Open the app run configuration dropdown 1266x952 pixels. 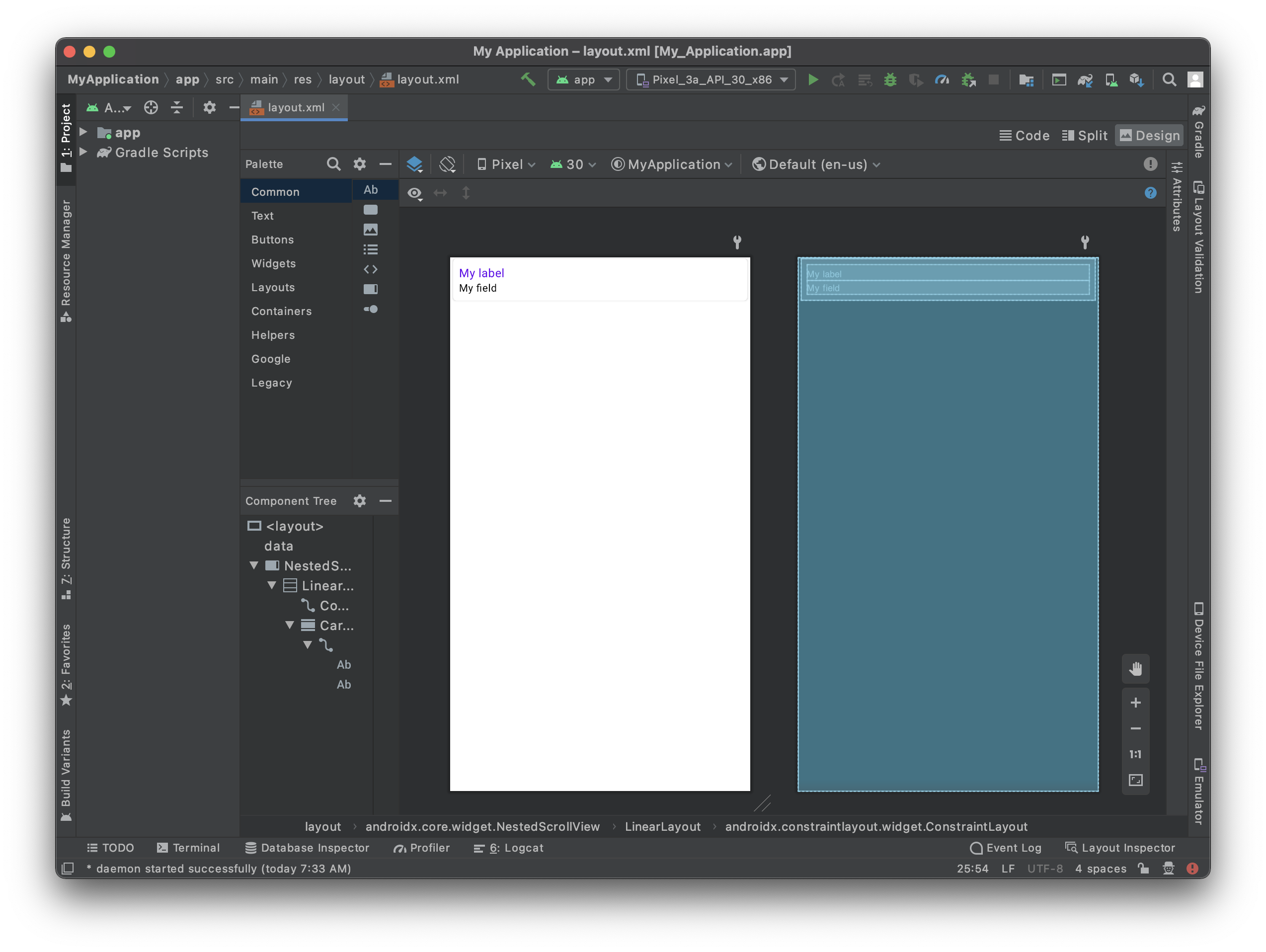584,79
